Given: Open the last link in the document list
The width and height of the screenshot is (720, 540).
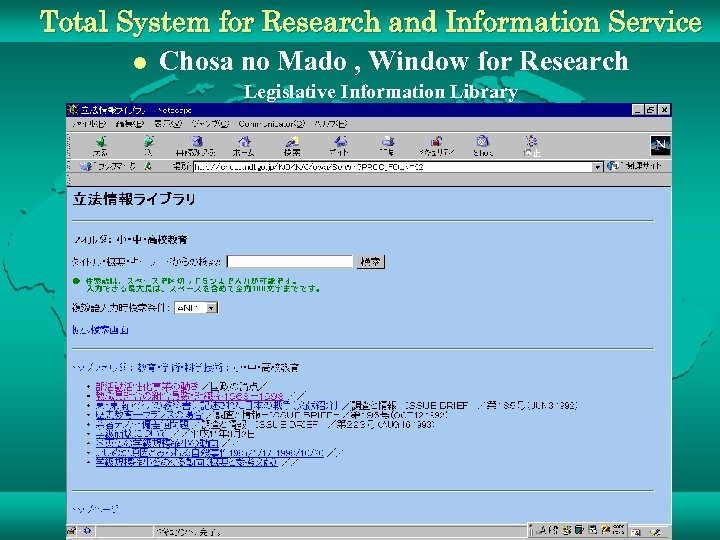Looking at the screenshot, I should 186,462.
